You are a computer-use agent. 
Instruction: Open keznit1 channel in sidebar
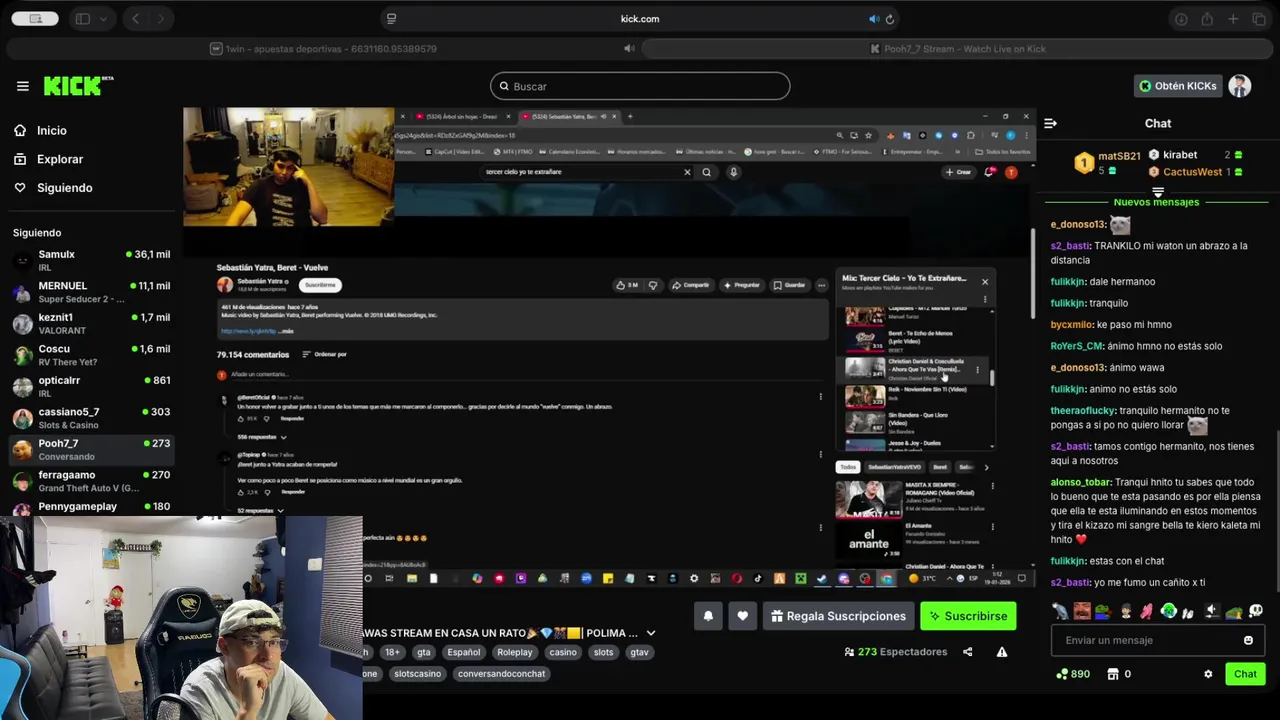point(91,323)
